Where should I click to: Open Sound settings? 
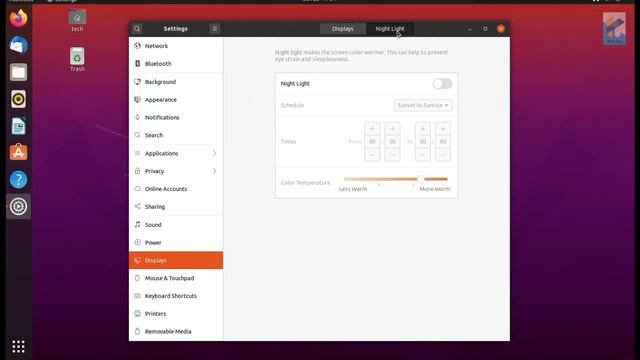176,224
